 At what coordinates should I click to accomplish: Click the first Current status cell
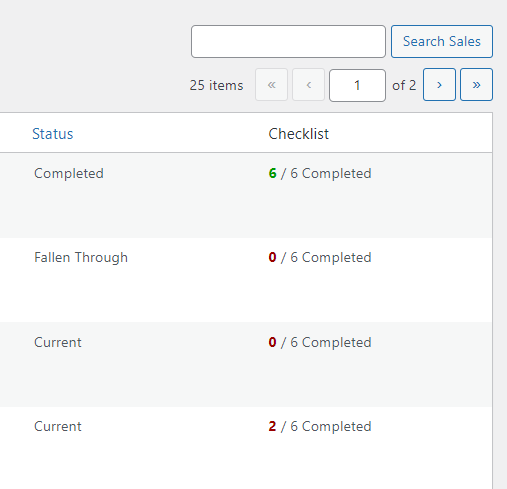pos(58,342)
